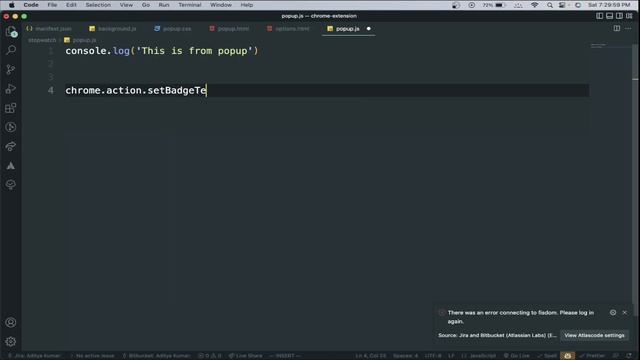Click the Bitbucket user status bar item
The width and height of the screenshot is (640, 360).
[x=156, y=356]
